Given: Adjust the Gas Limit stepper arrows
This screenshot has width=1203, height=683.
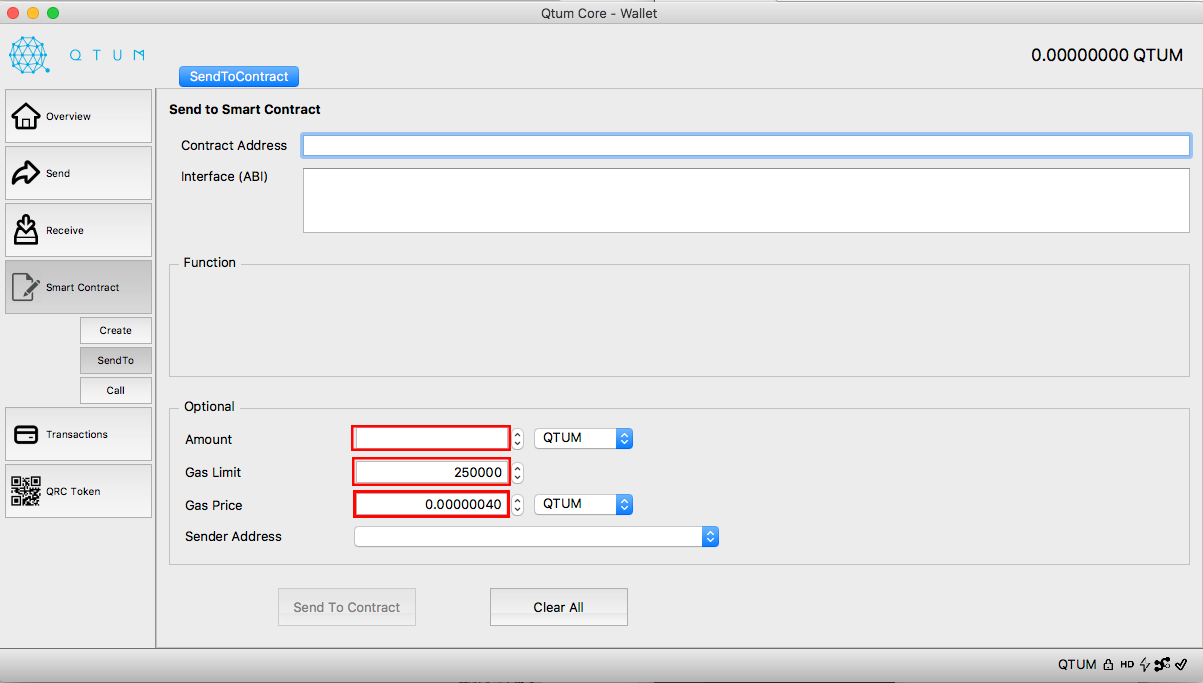Looking at the screenshot, I should (x=518, y=472).
